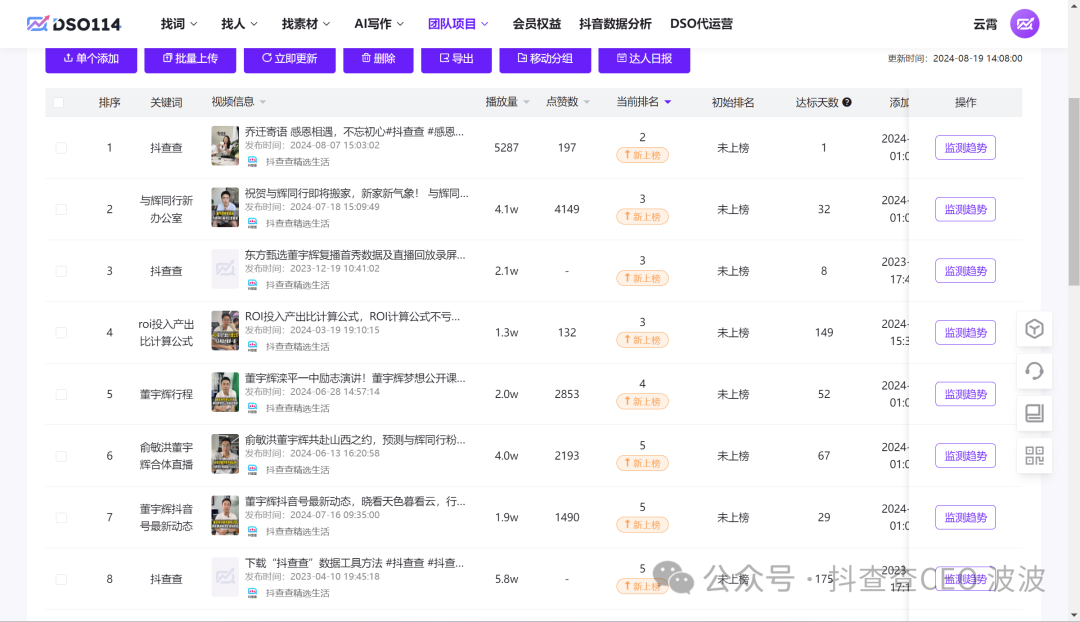
Task: Open the thumbnail for 祝贺与辉同行即将搬家
Action: point(225,207)
